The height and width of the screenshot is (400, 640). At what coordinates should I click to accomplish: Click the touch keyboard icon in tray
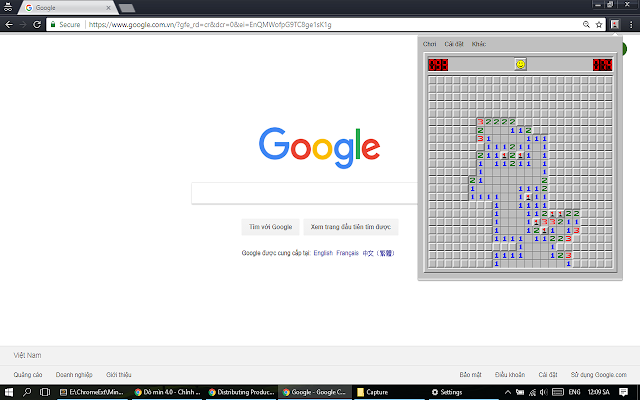[x=558, y=392]
